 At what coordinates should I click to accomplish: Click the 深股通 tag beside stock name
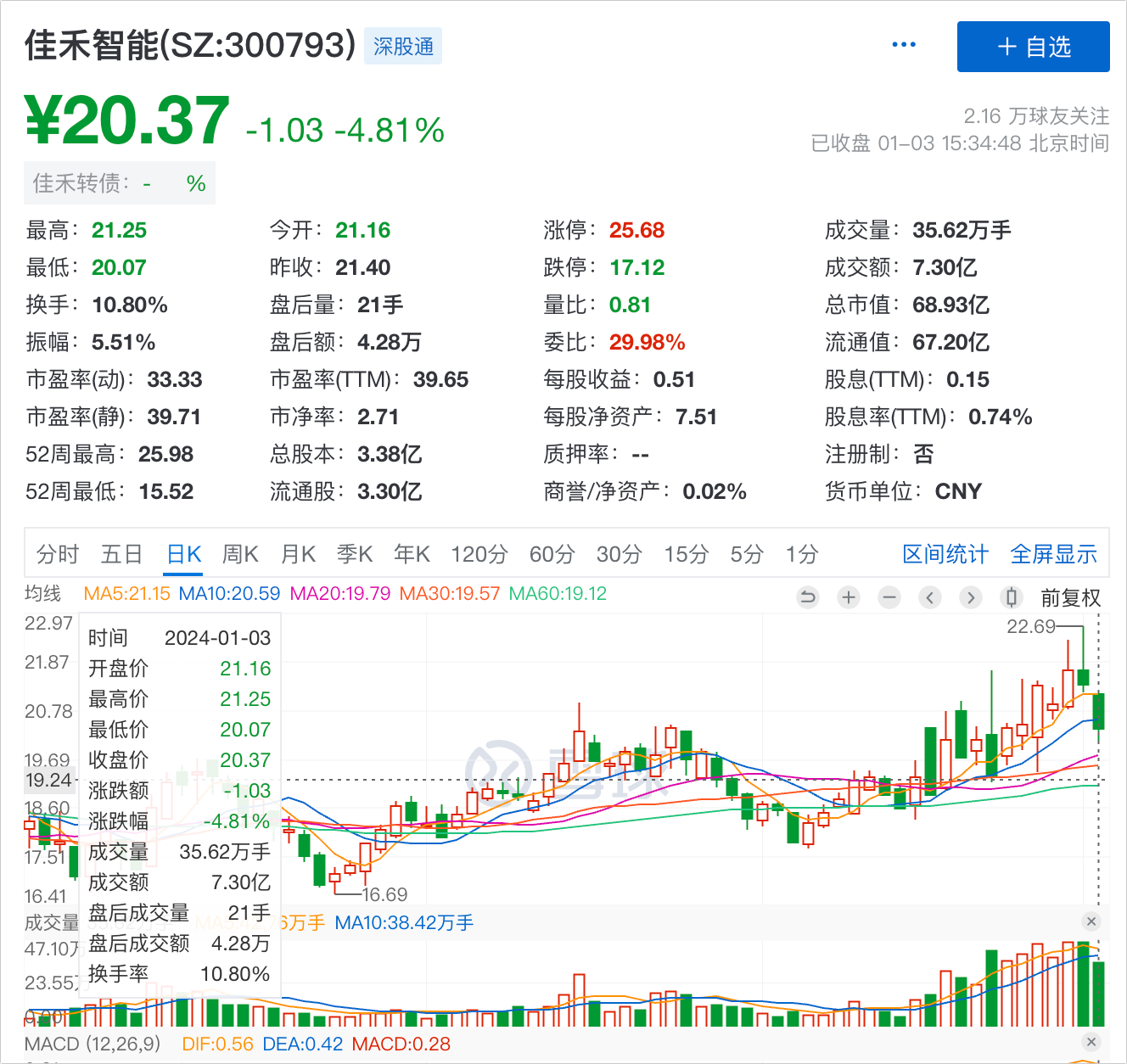403,47
